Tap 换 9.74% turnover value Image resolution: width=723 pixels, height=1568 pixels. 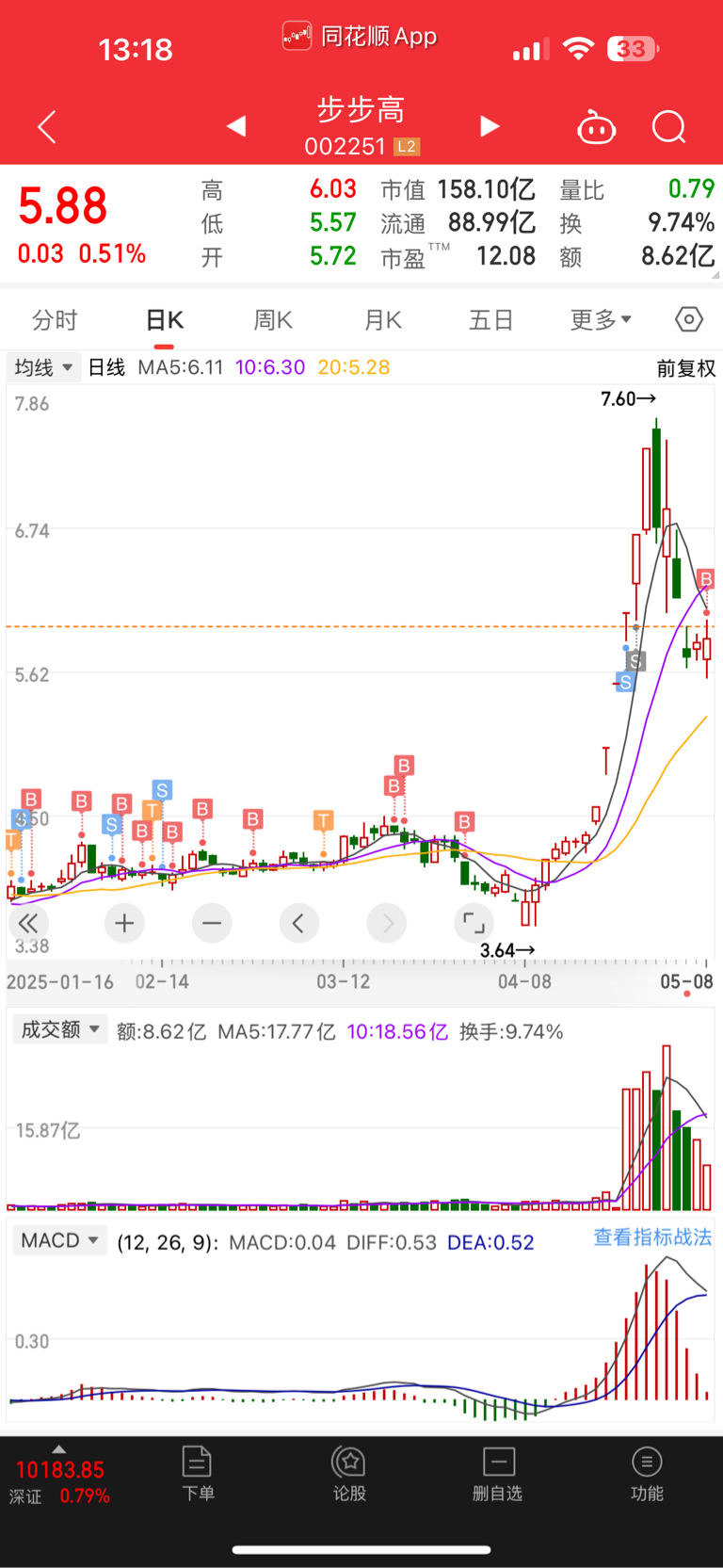(x=682, y=222)
